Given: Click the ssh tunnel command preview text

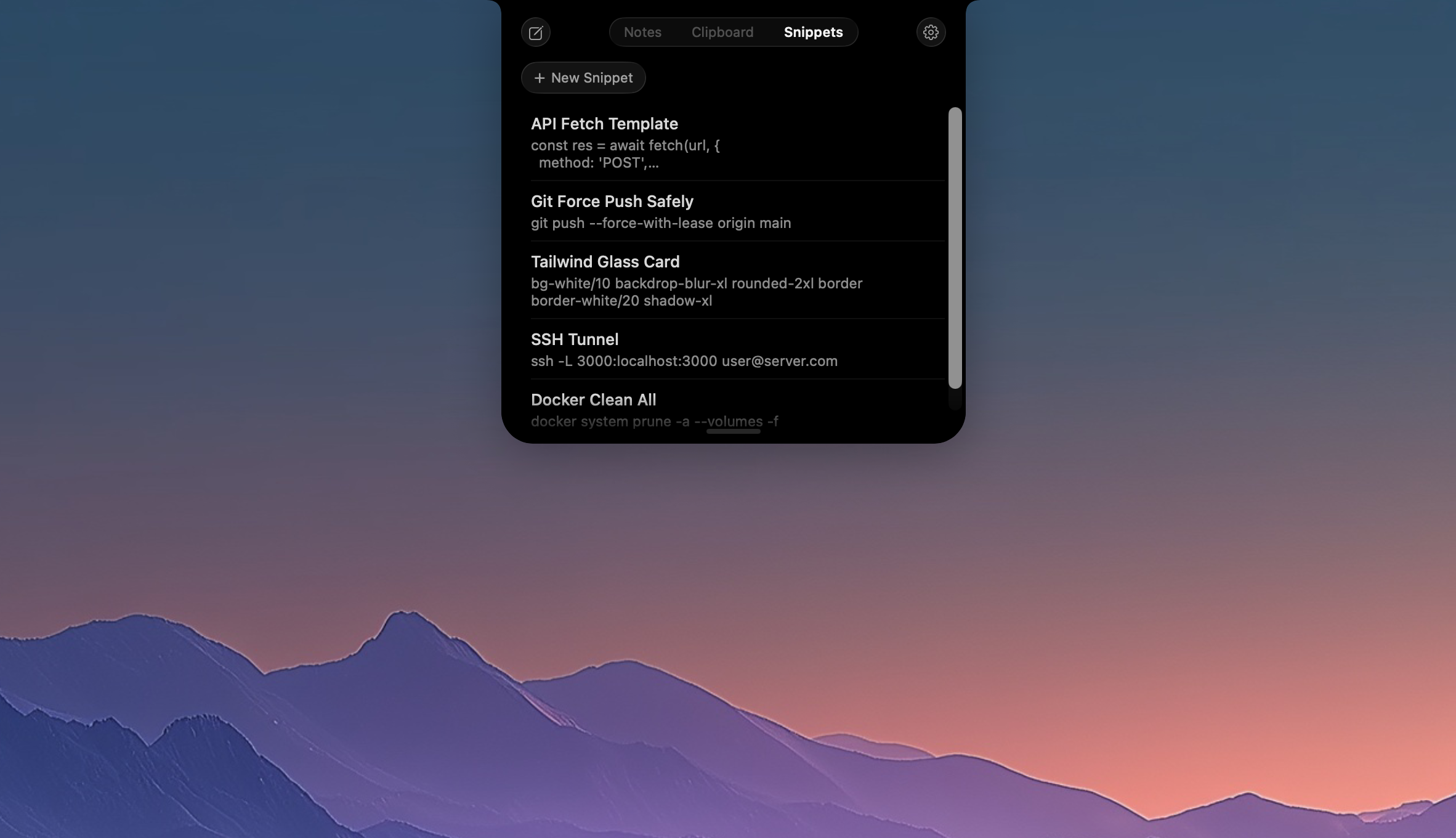Looking at the screenshot, I should point(684,362).
